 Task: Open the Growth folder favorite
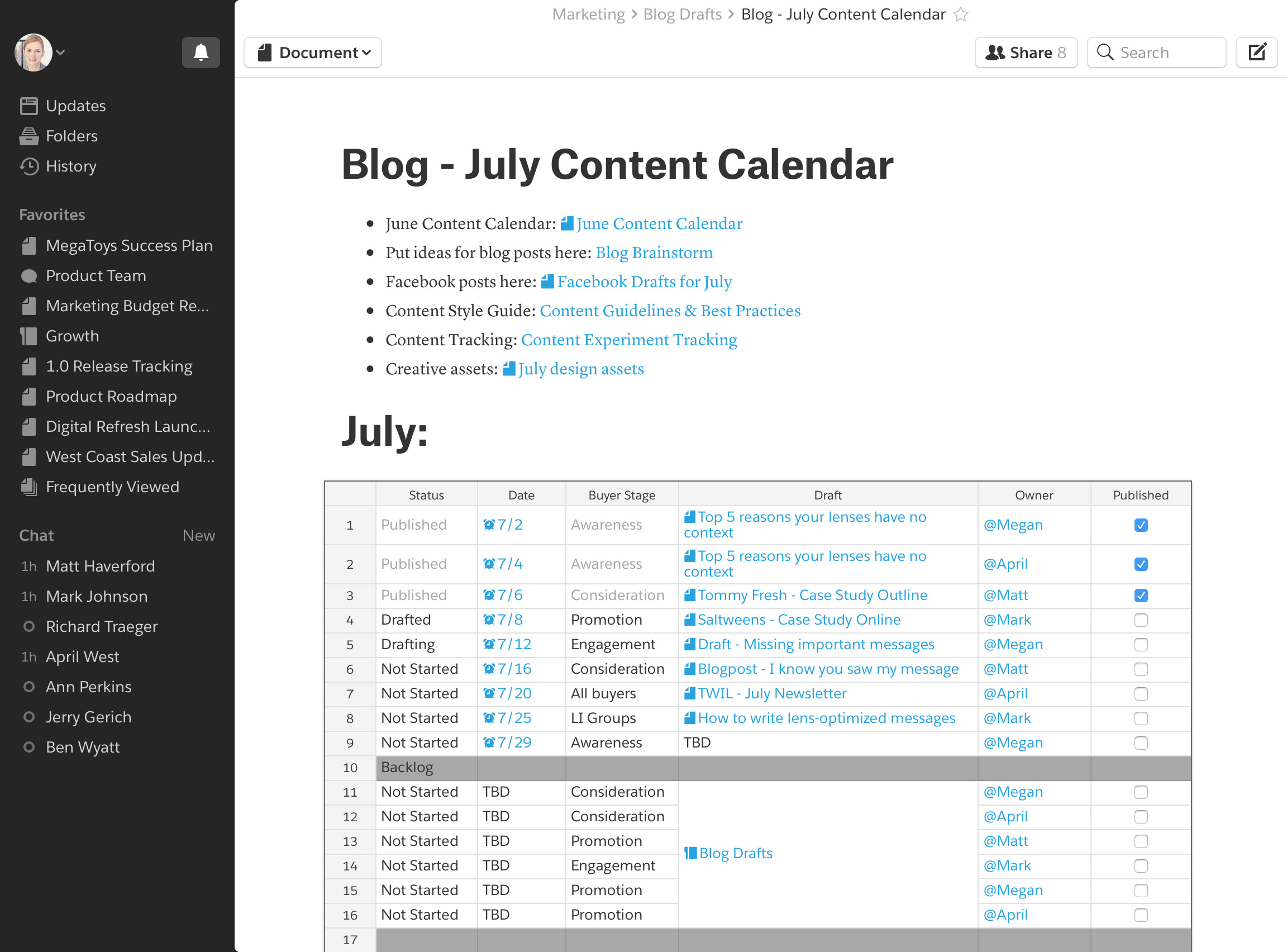(x=72, y=336)
